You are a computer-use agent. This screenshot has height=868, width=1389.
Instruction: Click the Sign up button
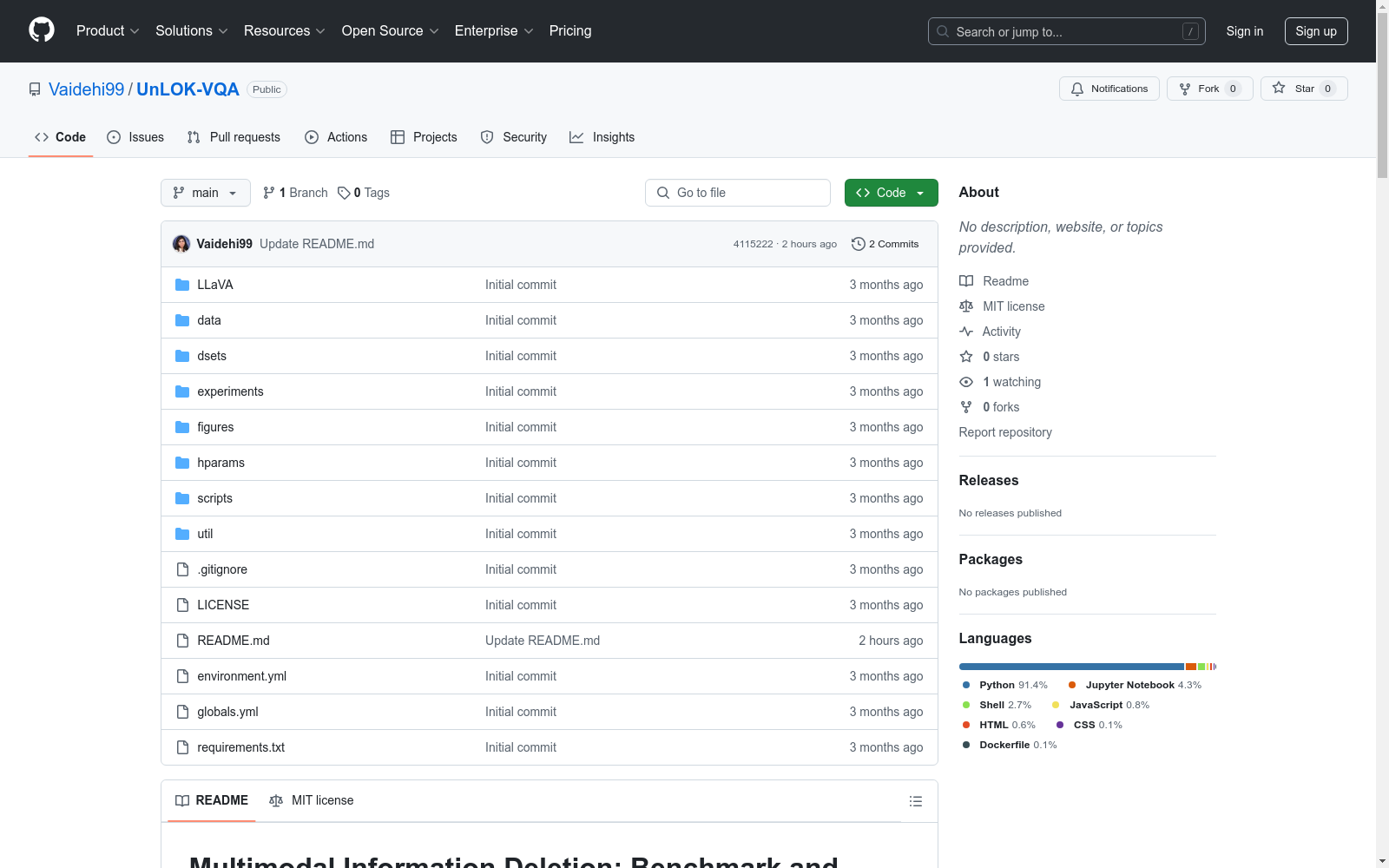(1316, 31)
